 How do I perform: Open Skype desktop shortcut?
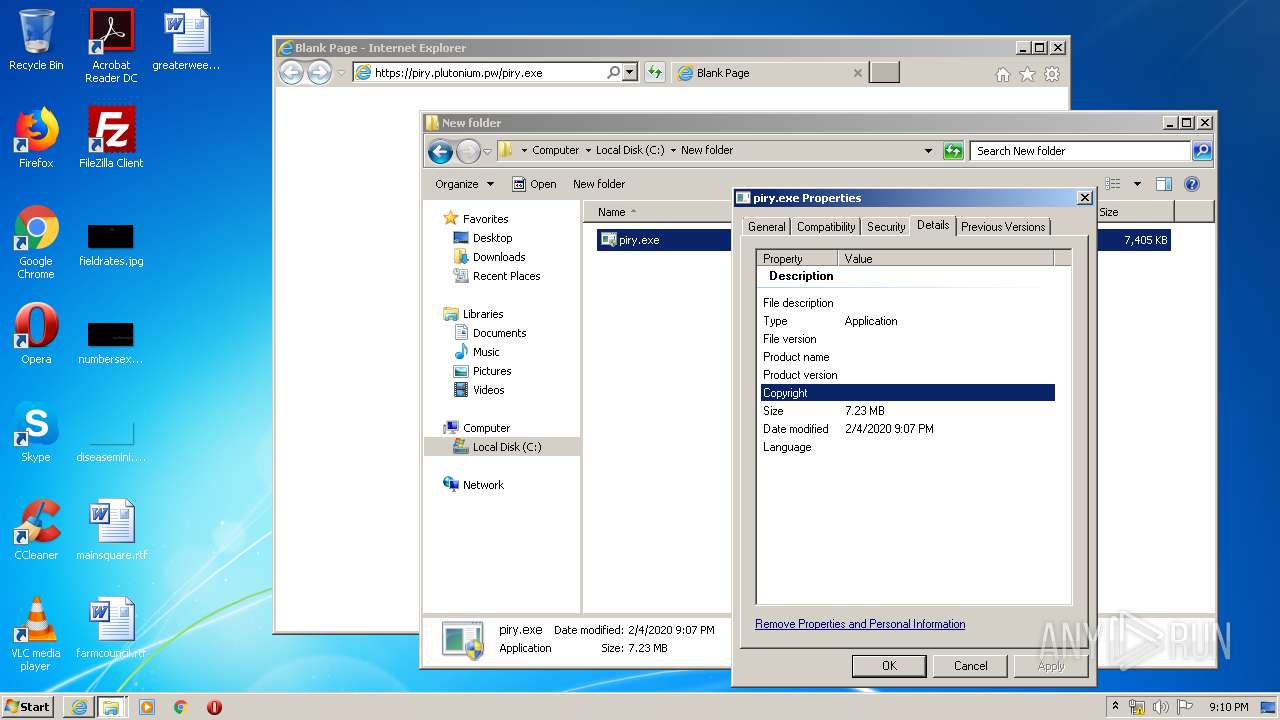[36, 432]
